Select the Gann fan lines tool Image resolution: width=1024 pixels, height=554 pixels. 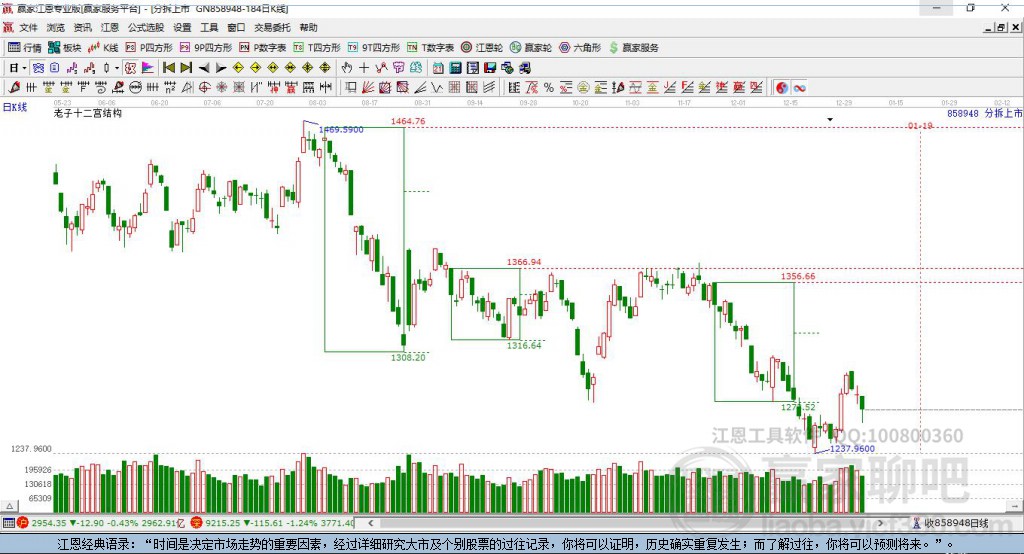click(x=368, y=88)
